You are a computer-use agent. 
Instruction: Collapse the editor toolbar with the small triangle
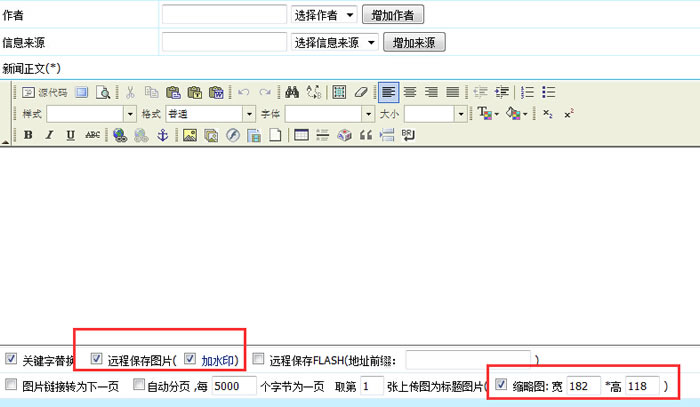click(x=5, y=142)
